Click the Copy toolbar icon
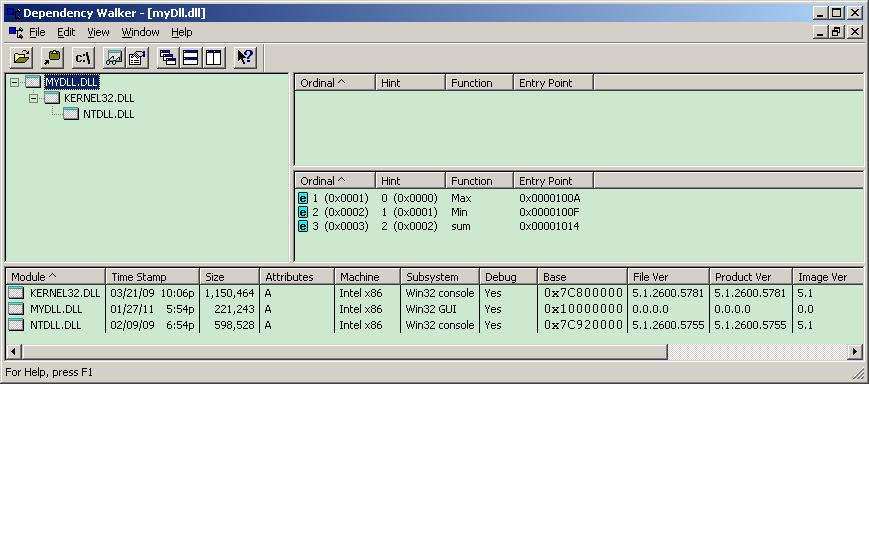The image size is (869, 540). click(x=52, y=58)
